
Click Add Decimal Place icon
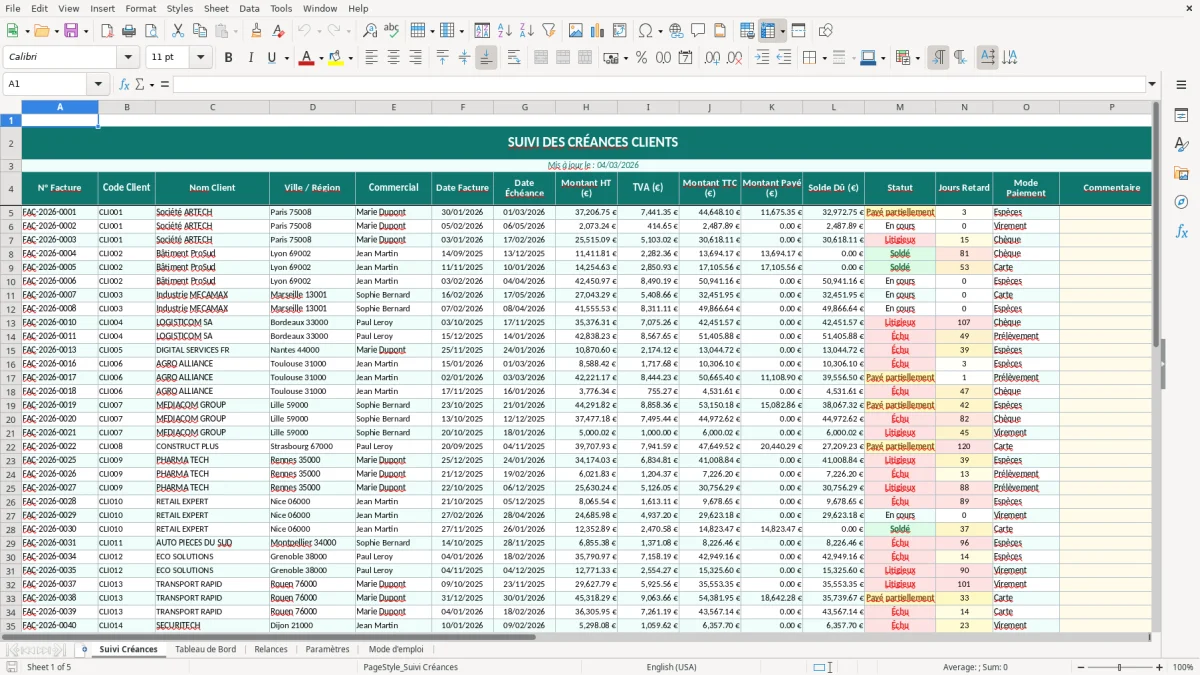[712, 58]
